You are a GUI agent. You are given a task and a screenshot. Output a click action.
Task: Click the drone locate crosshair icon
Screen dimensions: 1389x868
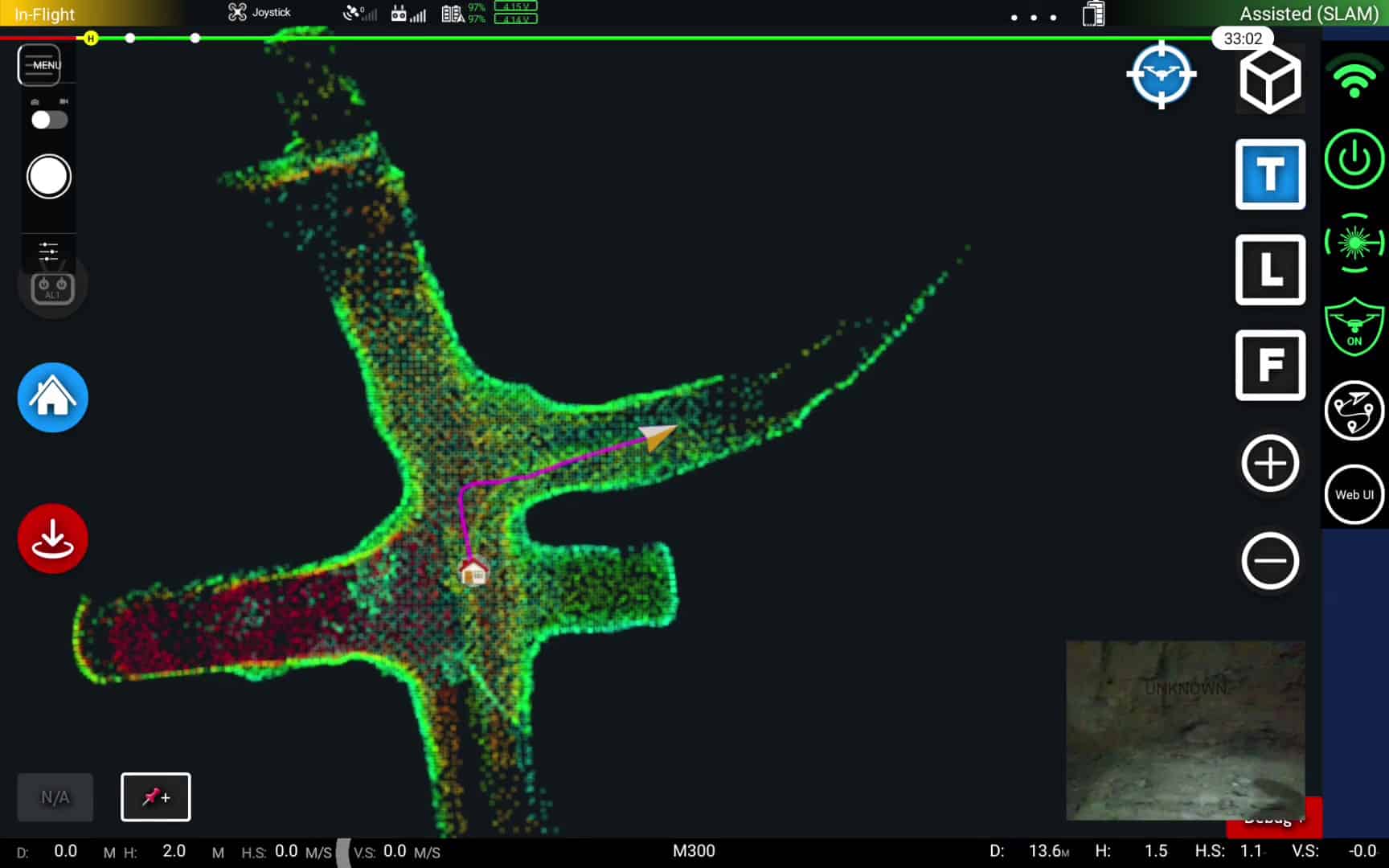click(x=1161, y=73)
